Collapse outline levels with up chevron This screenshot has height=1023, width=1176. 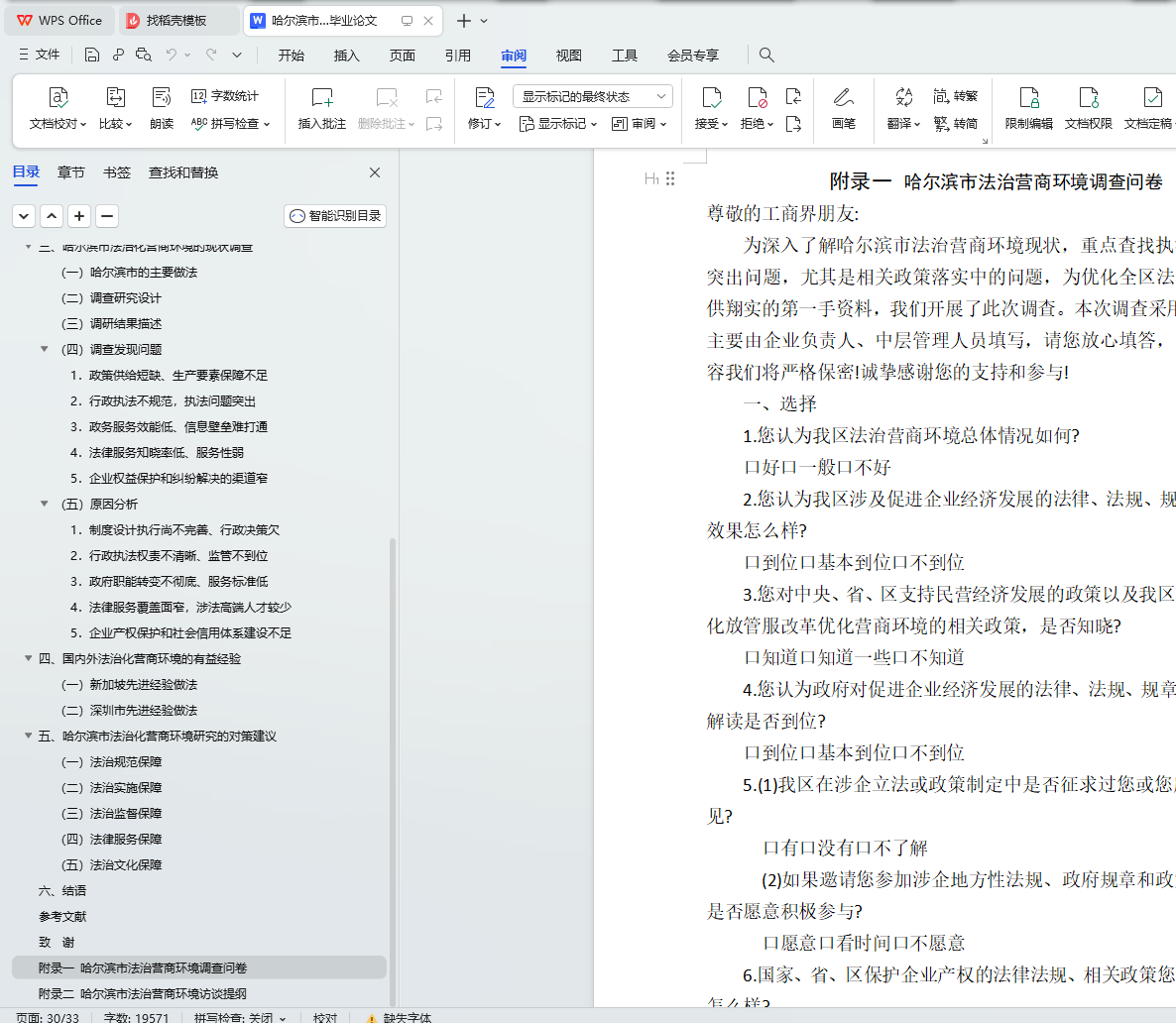52,216
